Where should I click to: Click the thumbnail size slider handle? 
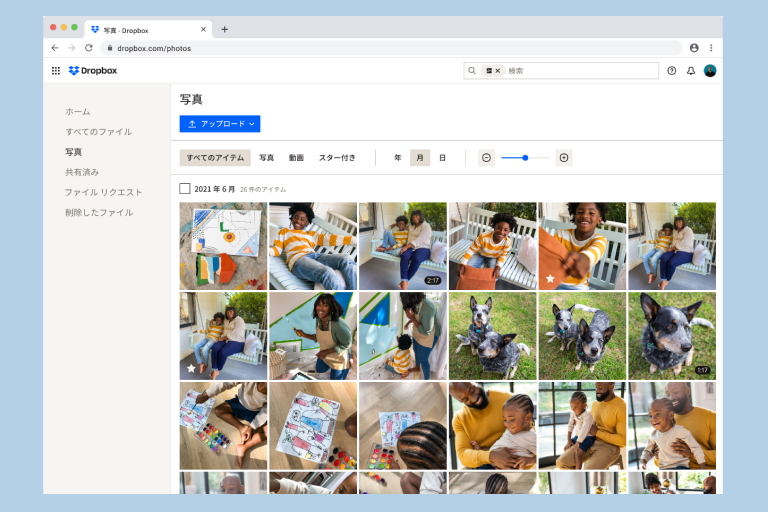click(525, 158)
